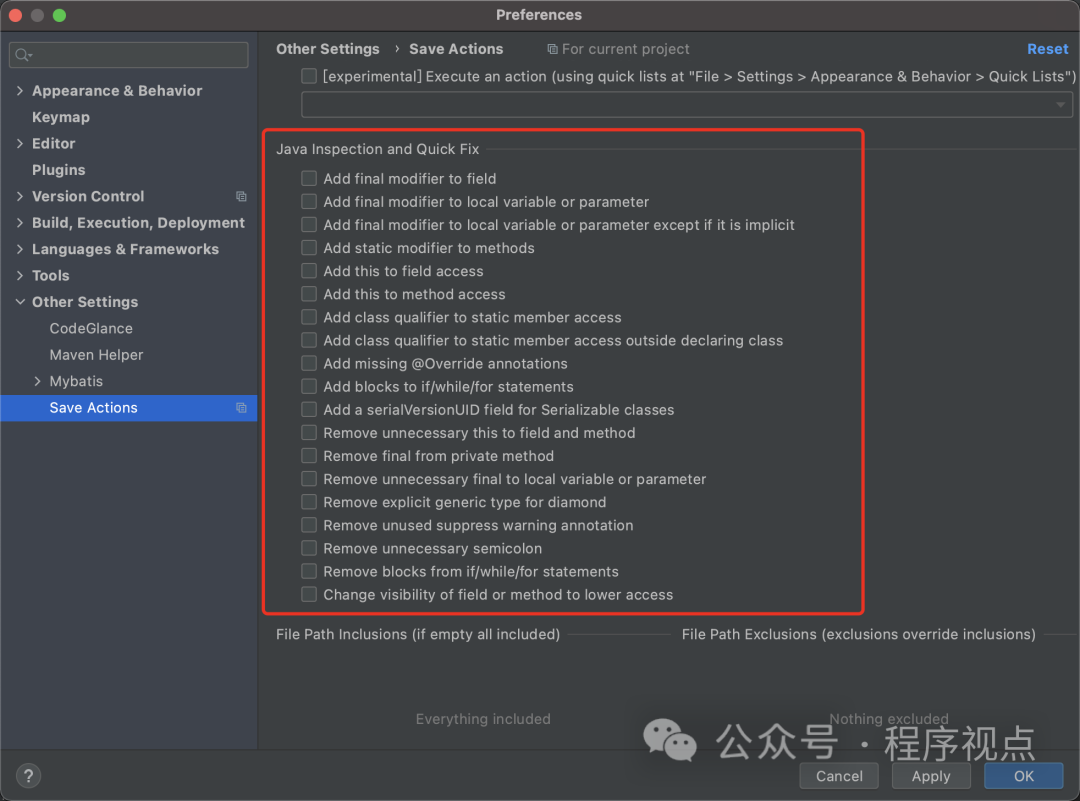Enable 'Add final modifier to field'
The image size is (1080, 801).
(309, 179)
